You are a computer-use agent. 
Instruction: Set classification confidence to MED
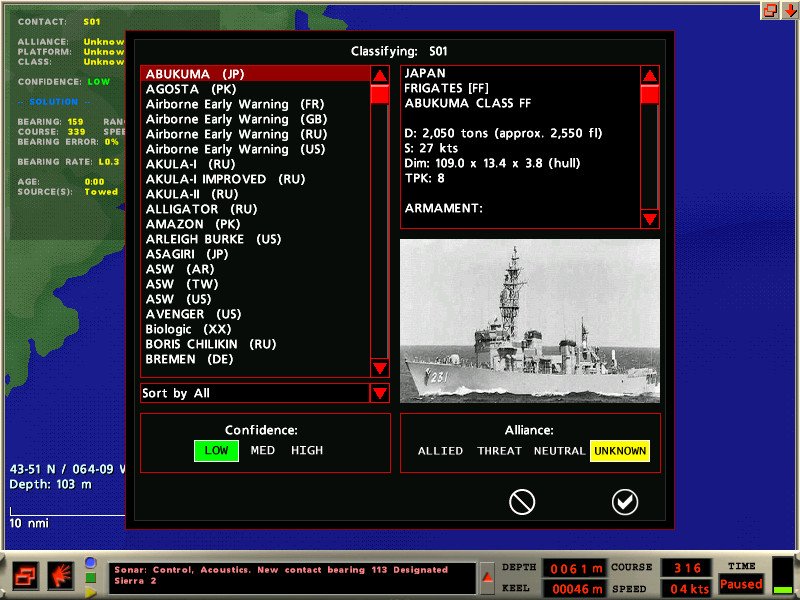262,450
